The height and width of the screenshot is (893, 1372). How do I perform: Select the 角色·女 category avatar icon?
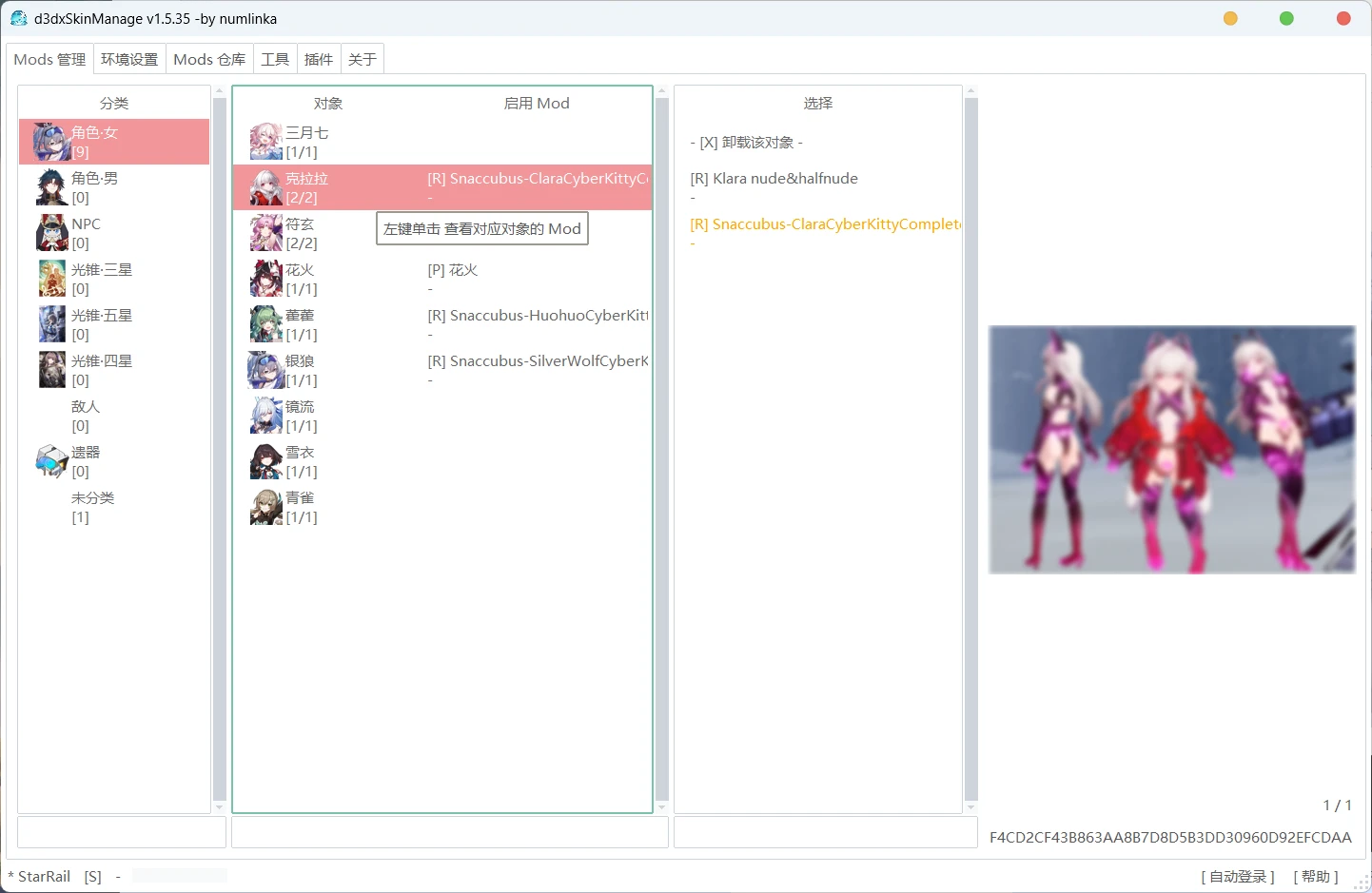coord(51,142)
